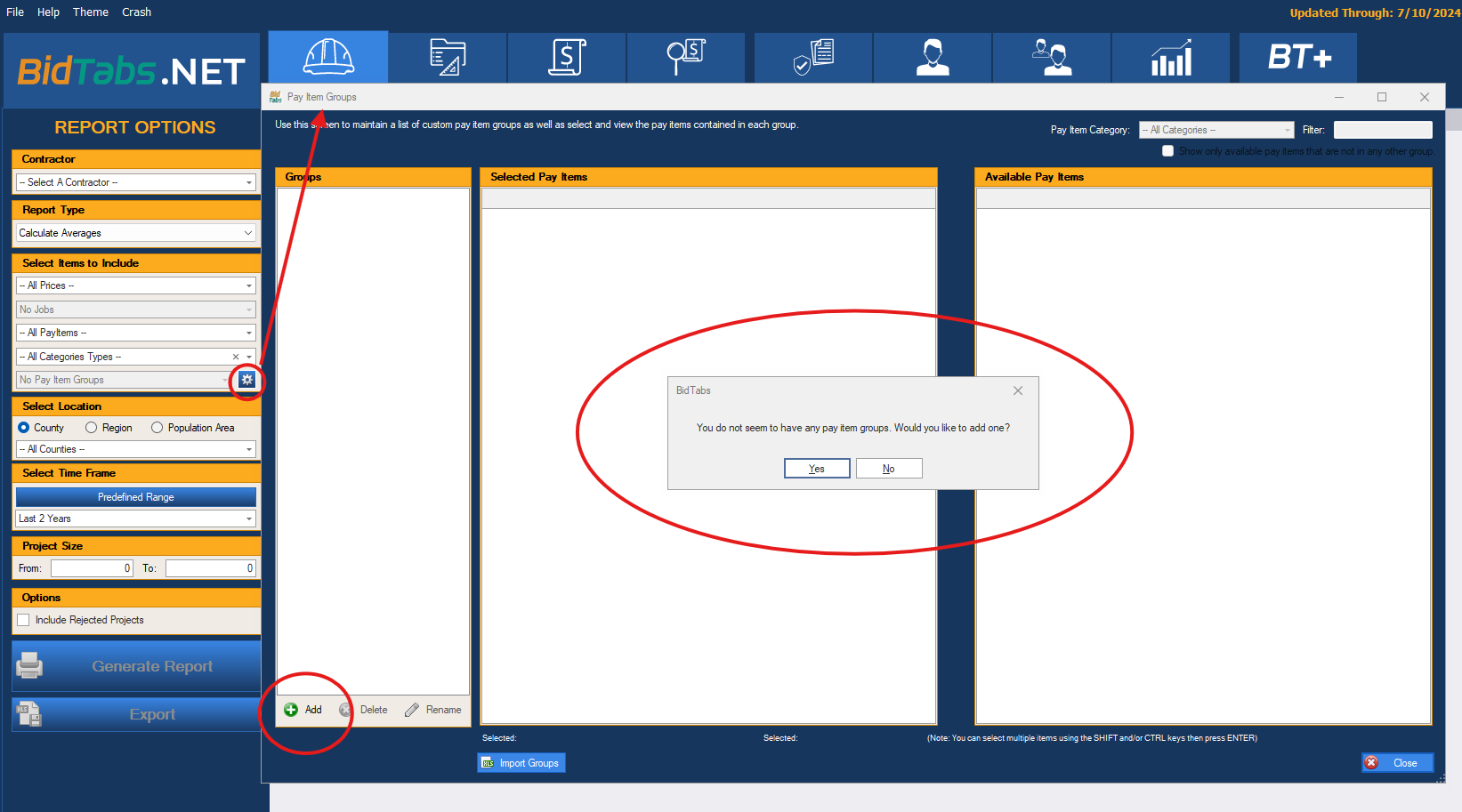
Task: Click the Predefined Range button
Action: (x=136, y=497)
